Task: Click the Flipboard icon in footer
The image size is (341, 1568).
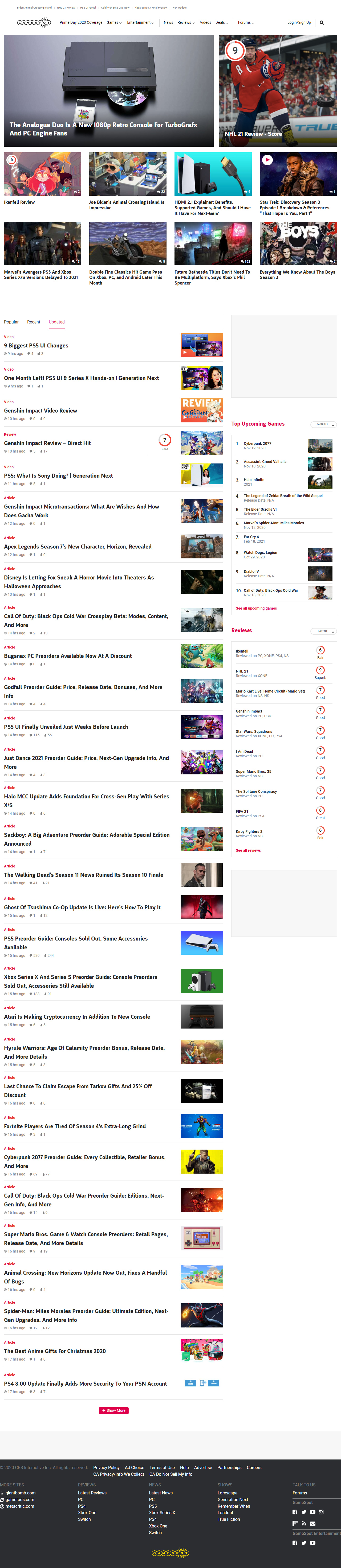Action: [295, 1523]
